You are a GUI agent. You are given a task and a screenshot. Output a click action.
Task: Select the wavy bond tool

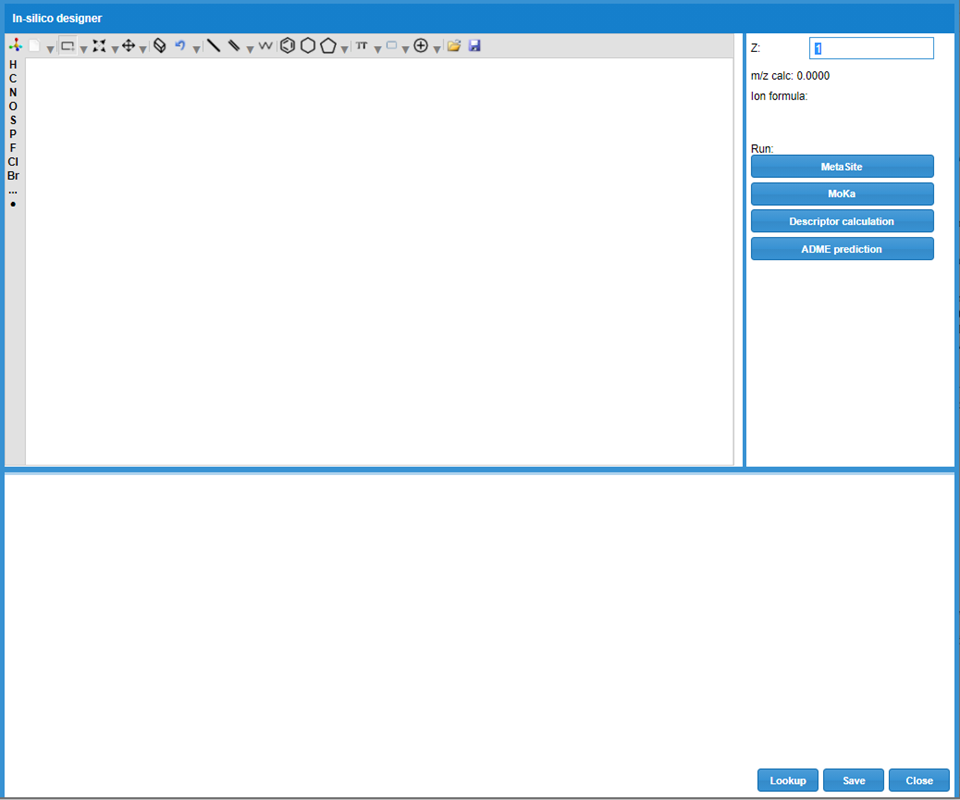click(263, 45)
